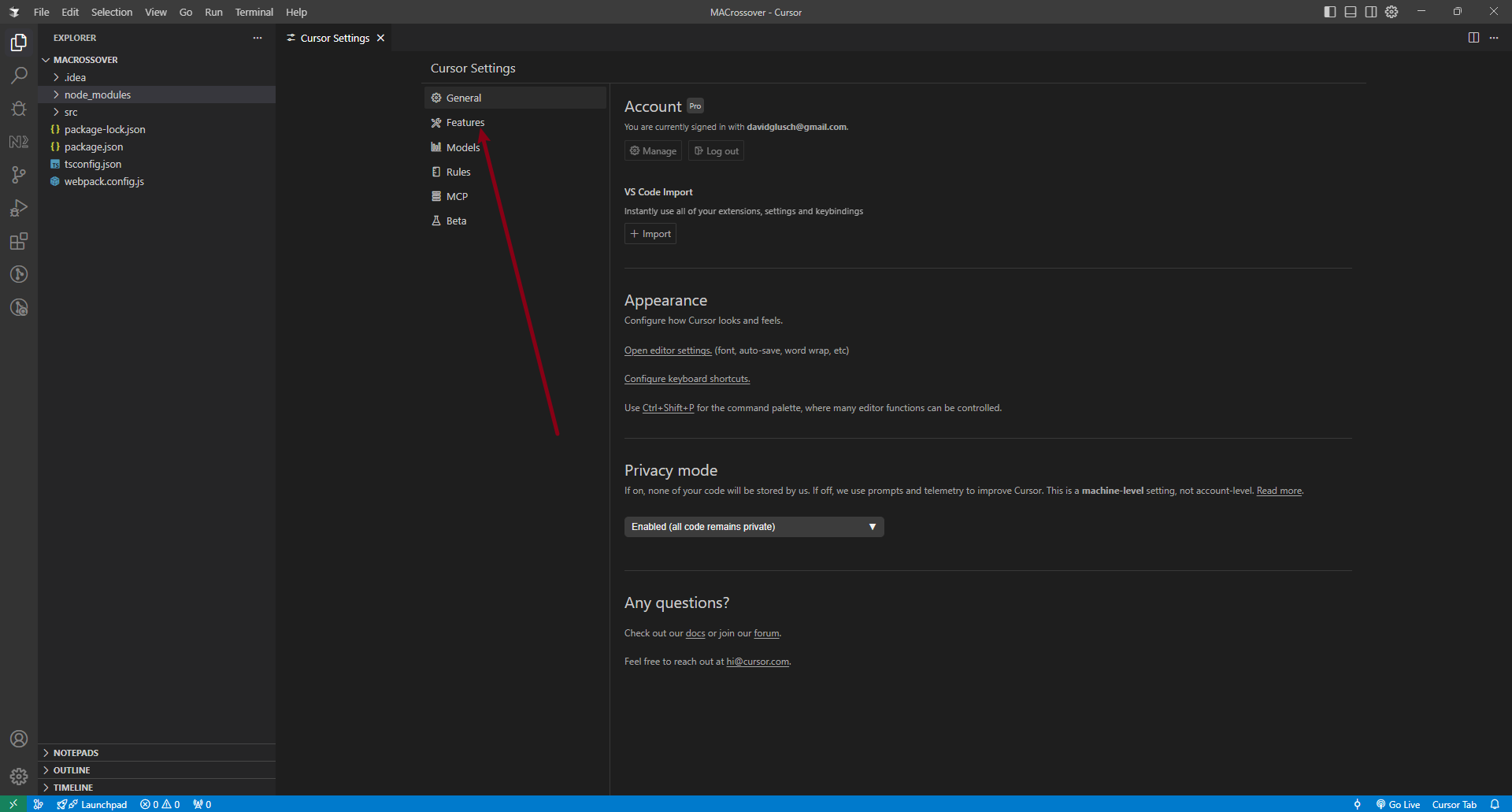This screenshot has width=1512, height=812.
Task: Select Features in settings sidebar
Action: [x=465, y=123]
